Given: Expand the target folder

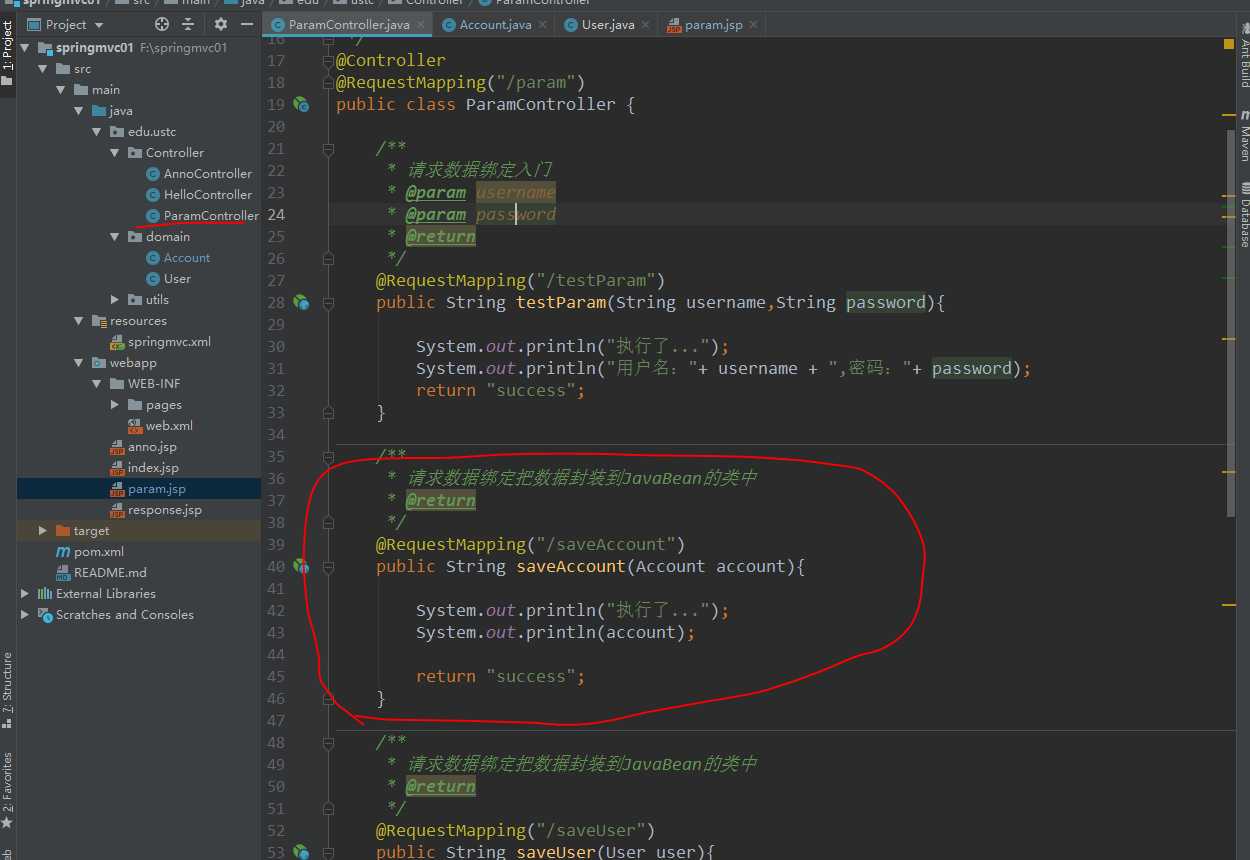Looking at the screenshot, I should 43,531.
